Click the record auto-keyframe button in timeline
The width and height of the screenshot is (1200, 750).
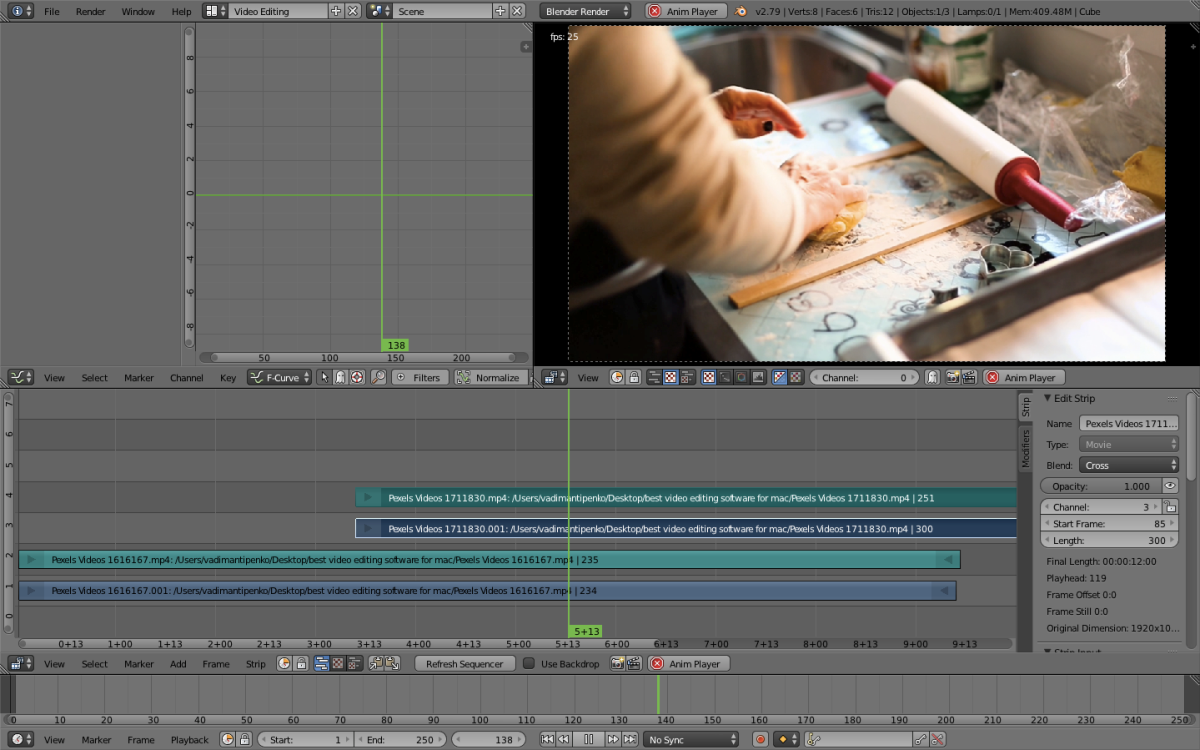pos(760,740)
